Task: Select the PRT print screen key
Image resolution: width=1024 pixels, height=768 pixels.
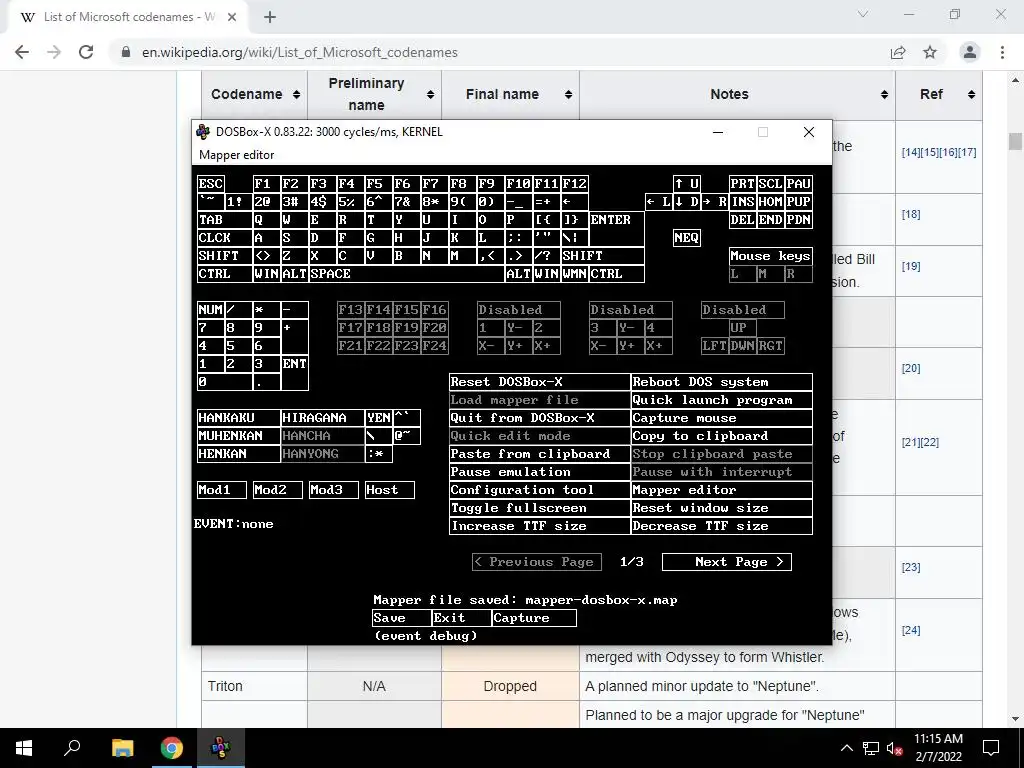Action: (x=743, y=184)
